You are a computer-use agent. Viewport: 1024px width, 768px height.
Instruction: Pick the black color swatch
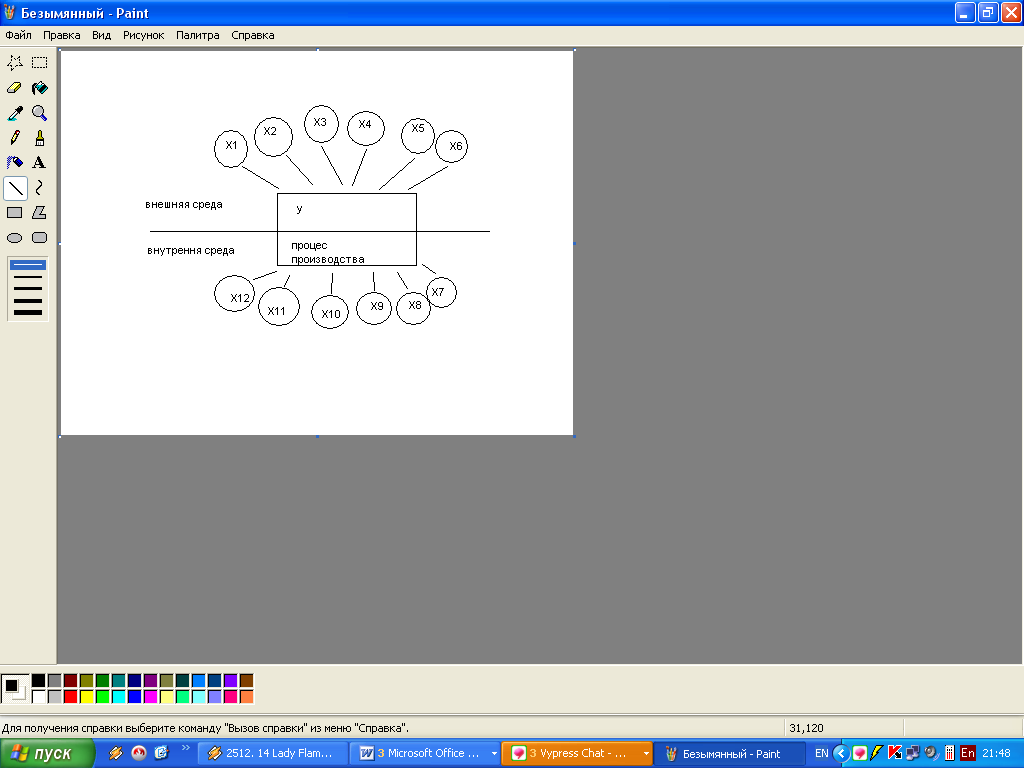pyautogui.click(x=39, y=681)
